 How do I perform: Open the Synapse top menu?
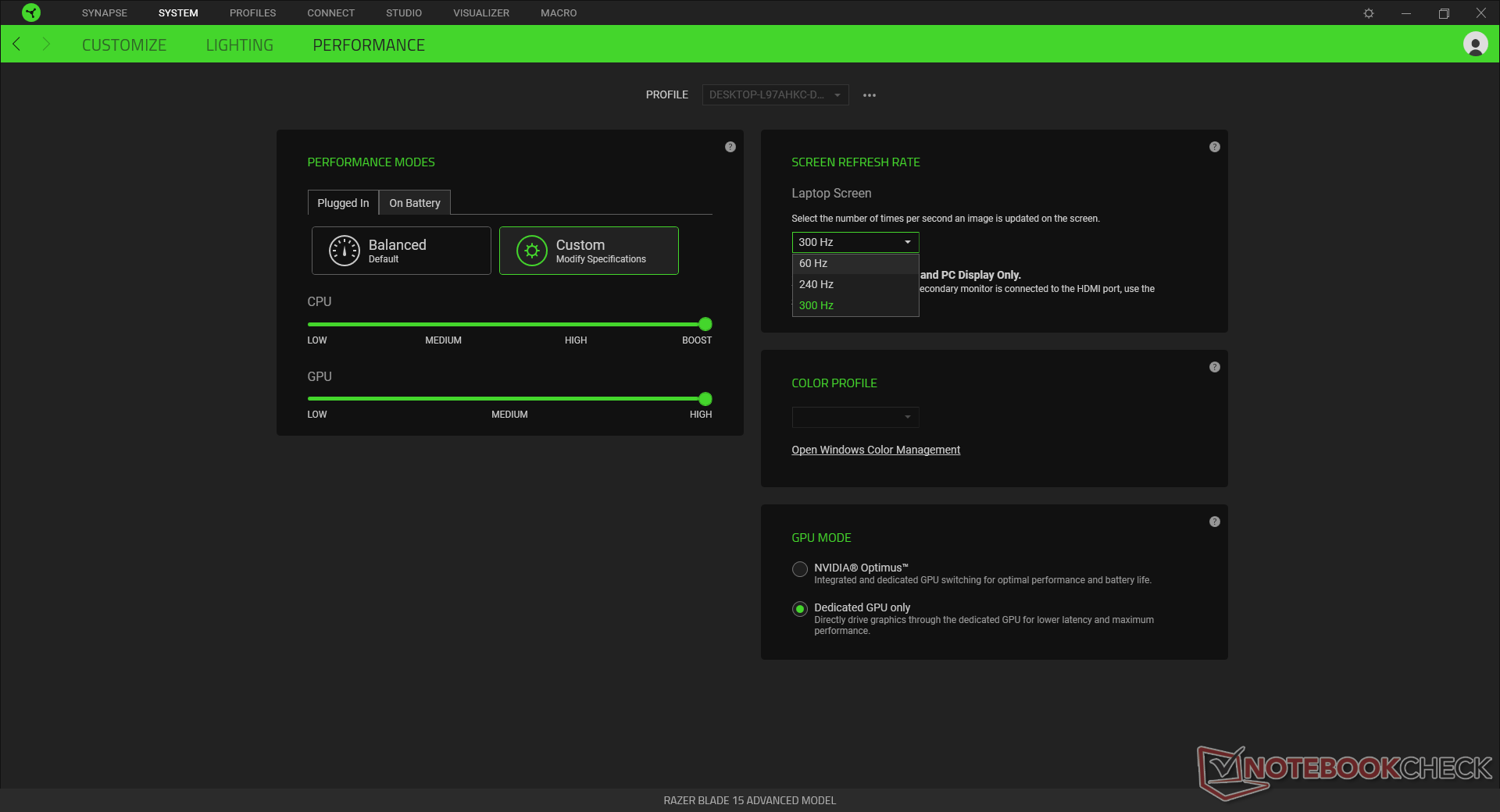[x=104, y=13]
